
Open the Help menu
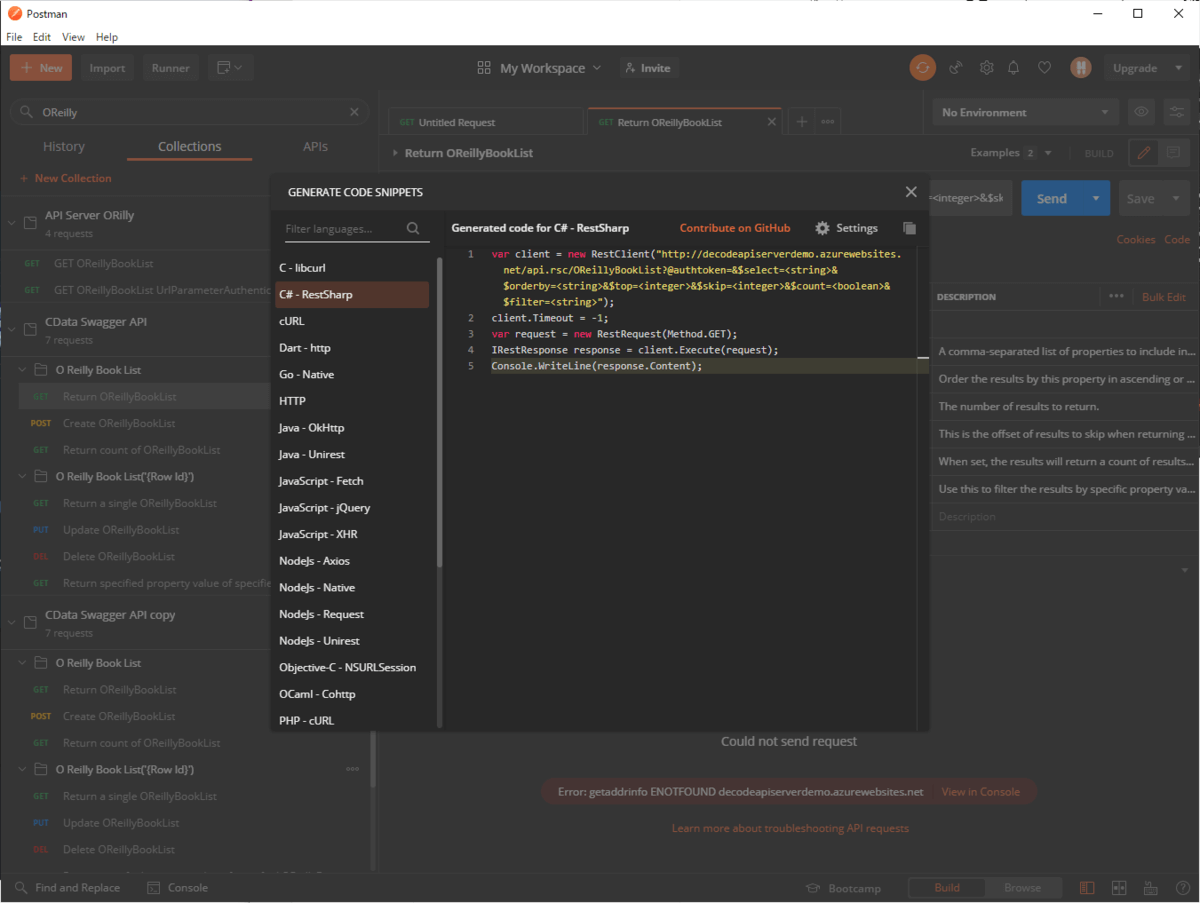point(107,37)
